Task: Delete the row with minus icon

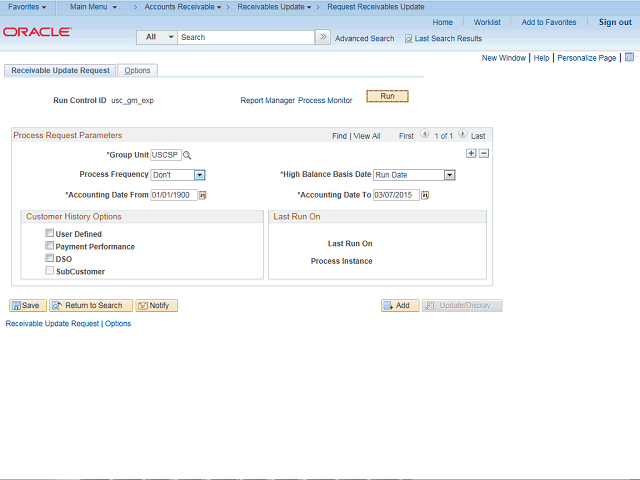Action: tap(484, 153)
